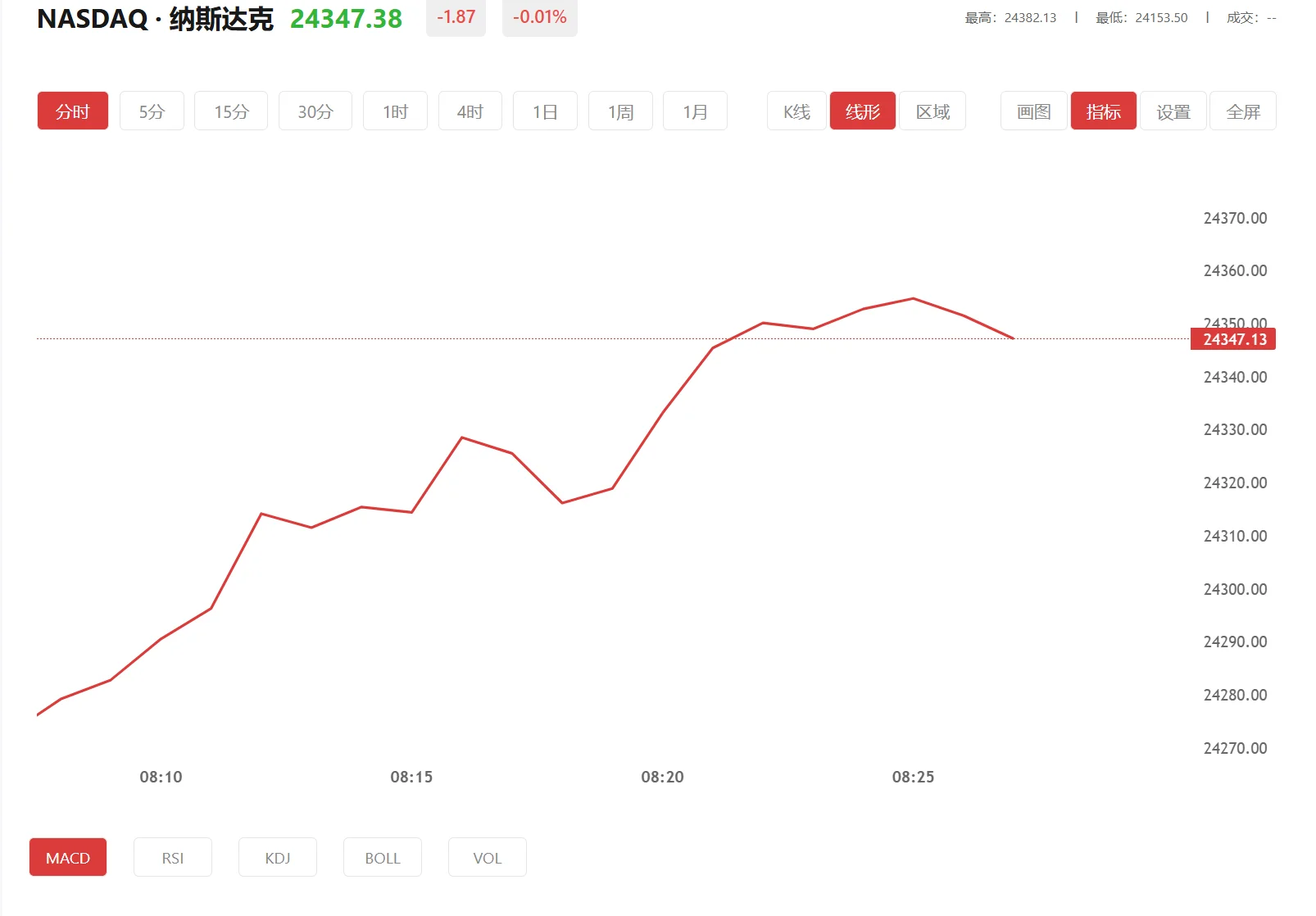
Task: Enable the RSI indicator
Action: click(173, 857)
